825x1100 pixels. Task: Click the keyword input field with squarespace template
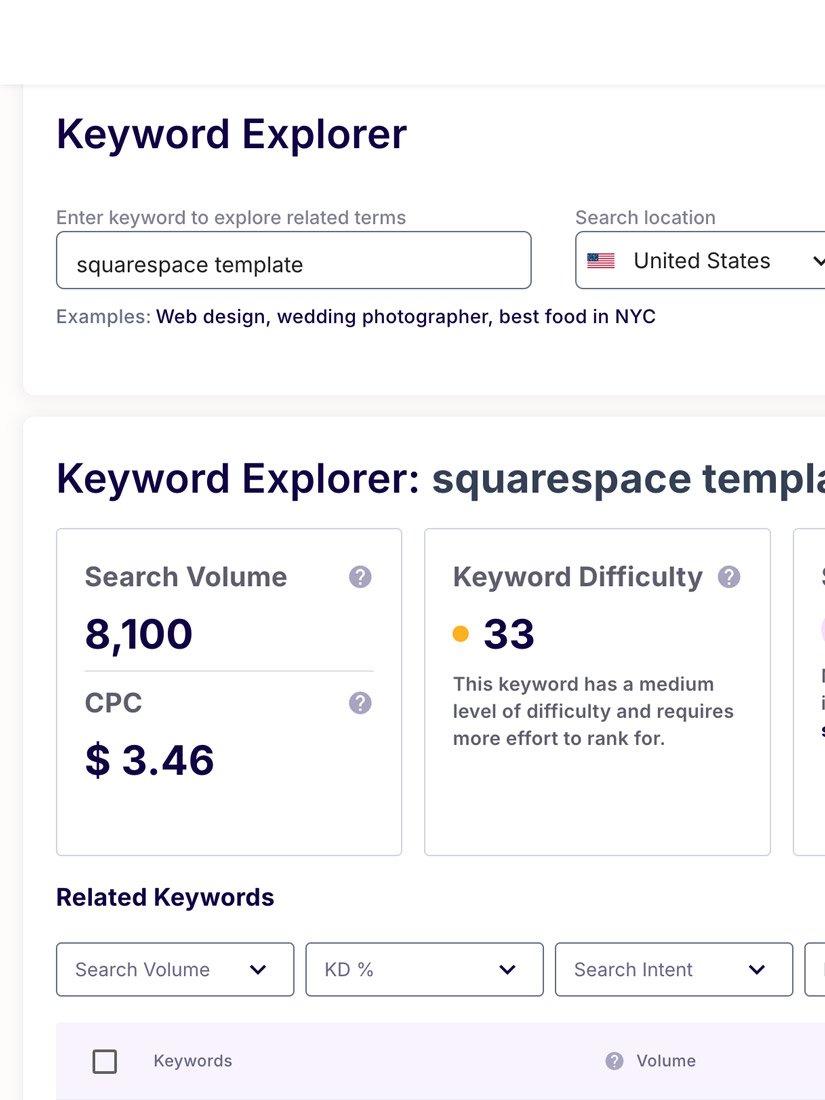[x=293, y=260]
